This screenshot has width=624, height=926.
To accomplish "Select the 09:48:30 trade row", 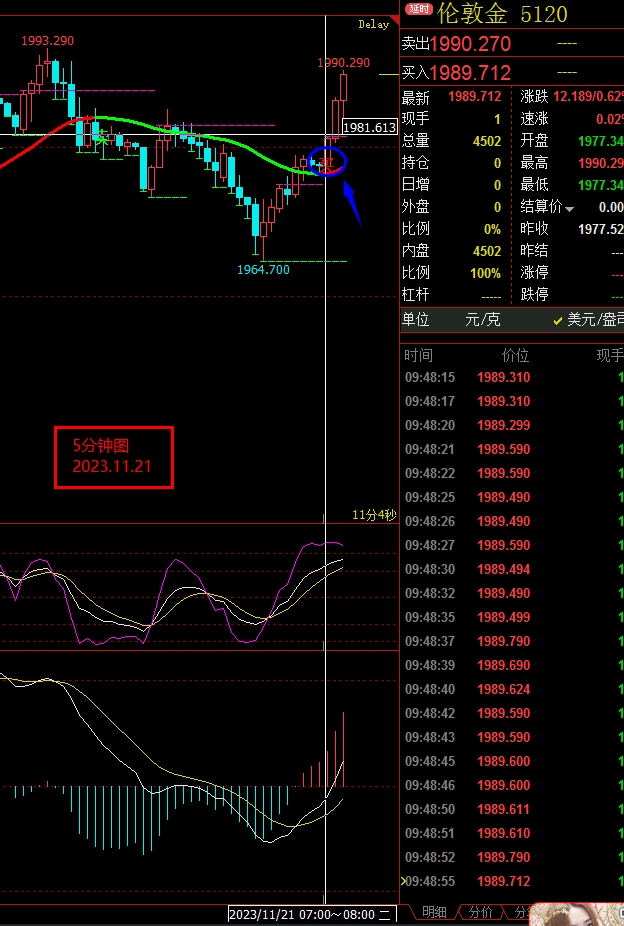I will tap(512, 569).
